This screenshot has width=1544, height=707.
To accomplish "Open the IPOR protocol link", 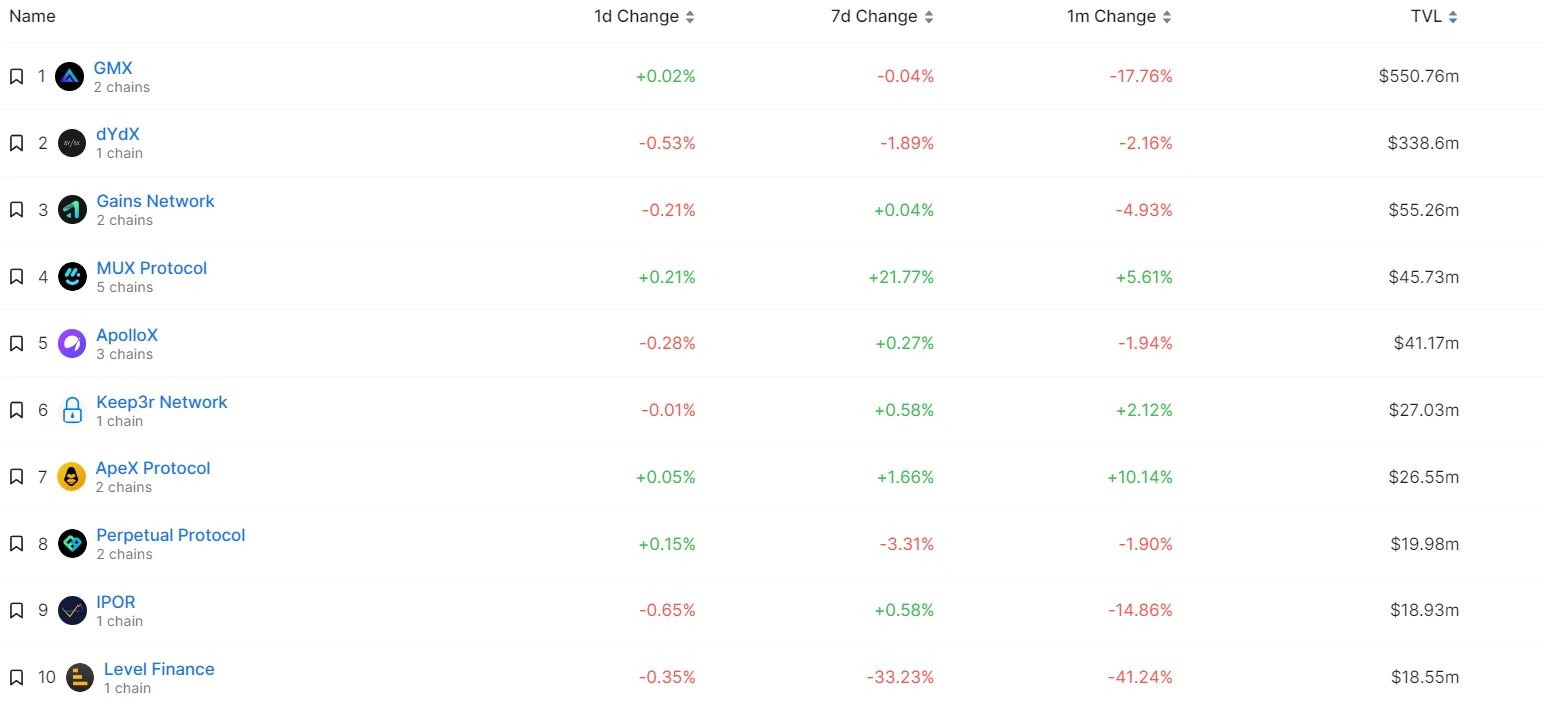I will [116, 602].
